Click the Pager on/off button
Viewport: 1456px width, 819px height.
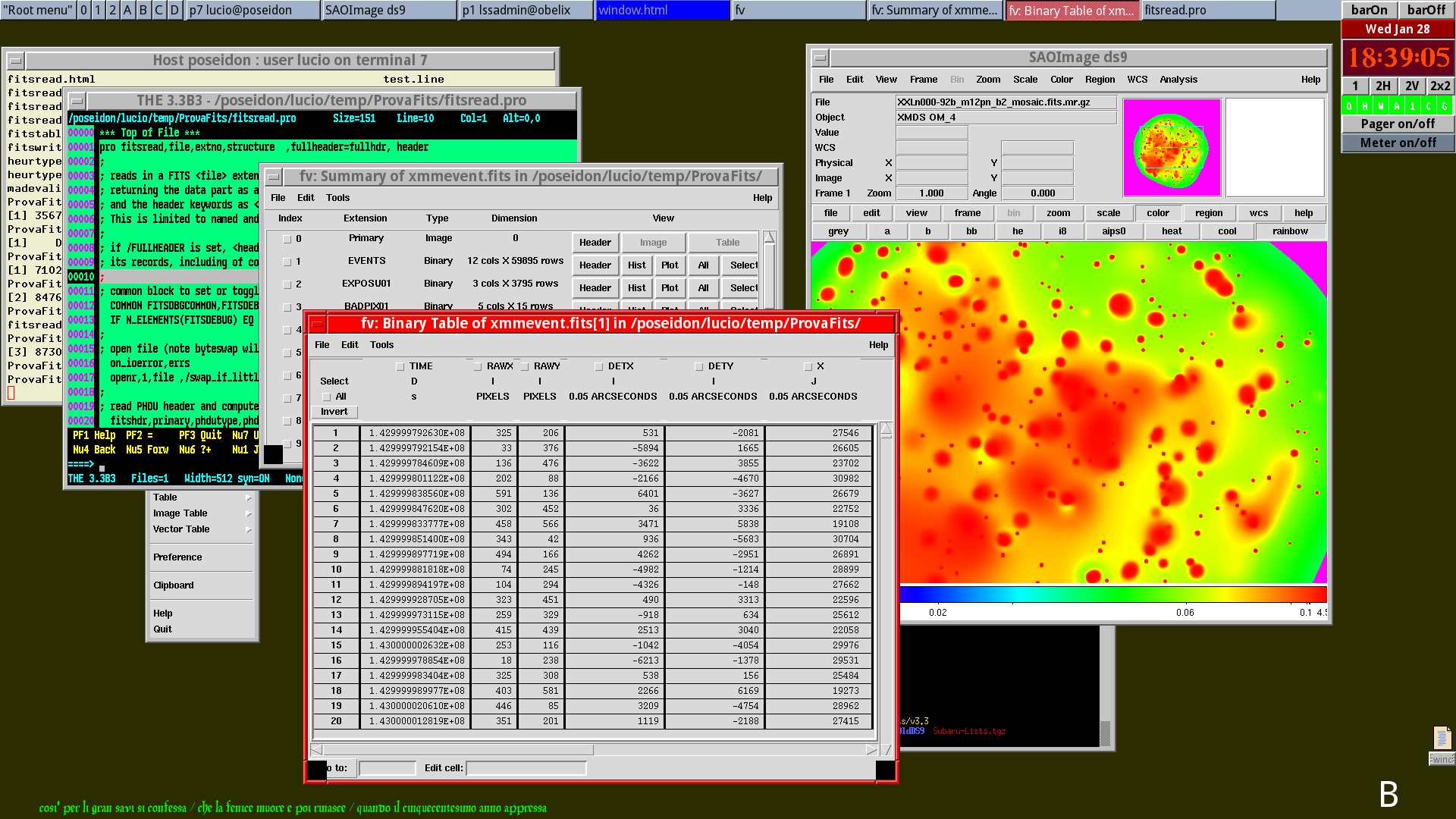[x=1398, y=124]
